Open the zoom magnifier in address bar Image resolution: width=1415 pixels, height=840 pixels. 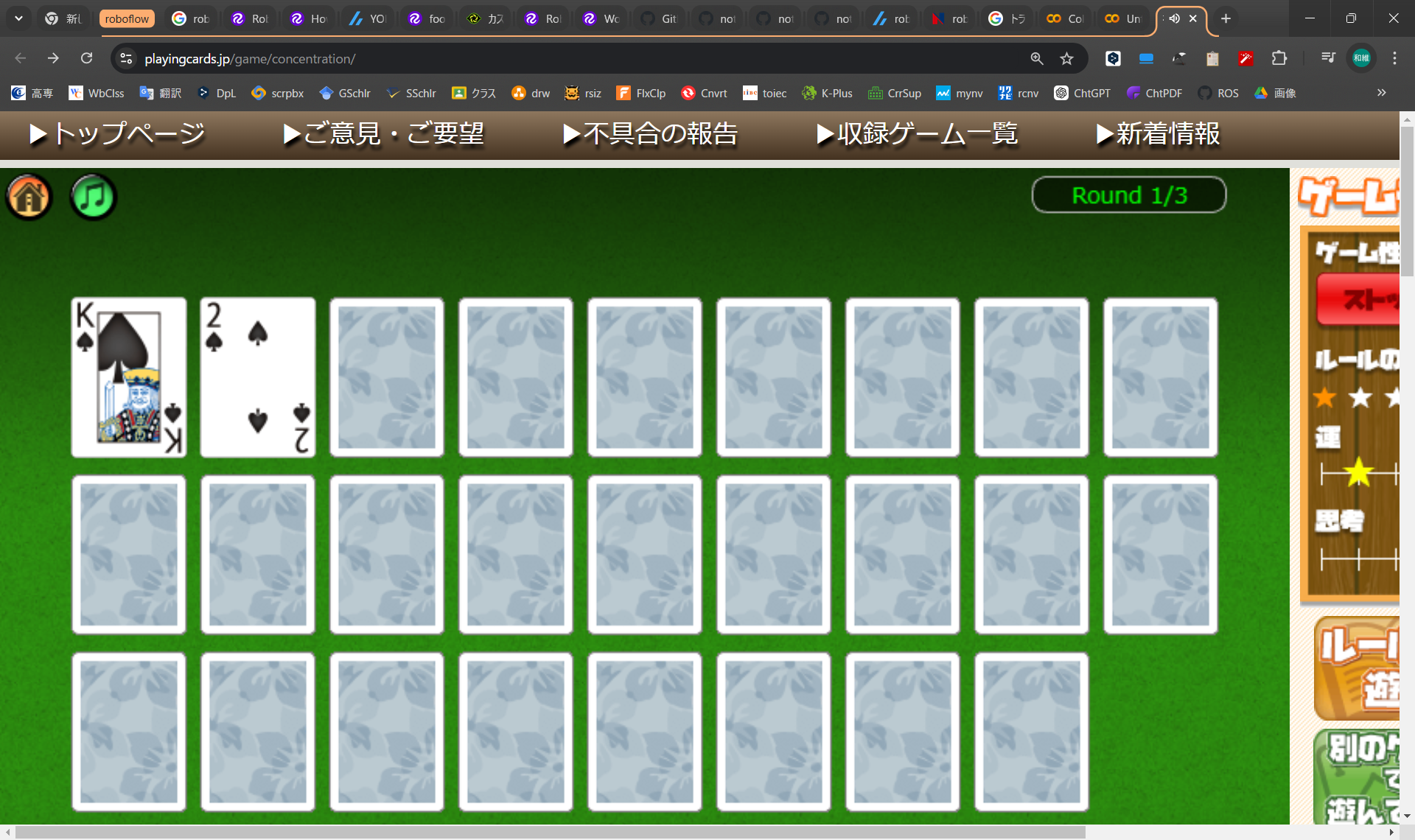(1037, 58)
